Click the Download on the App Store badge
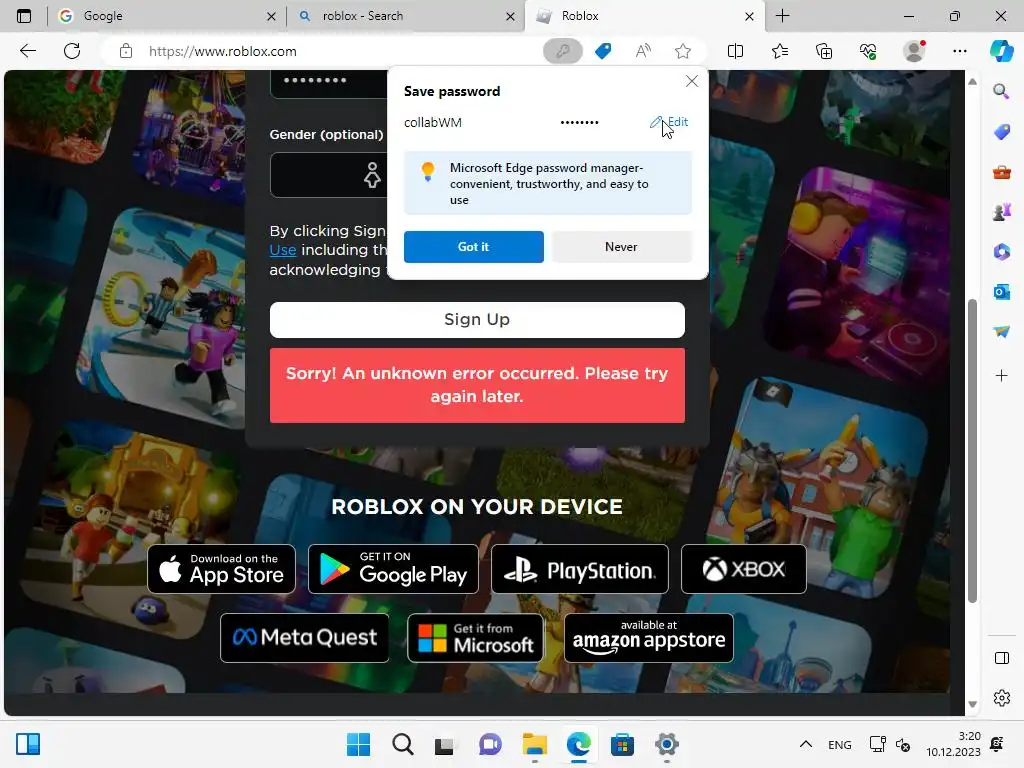 click(221, 569)
